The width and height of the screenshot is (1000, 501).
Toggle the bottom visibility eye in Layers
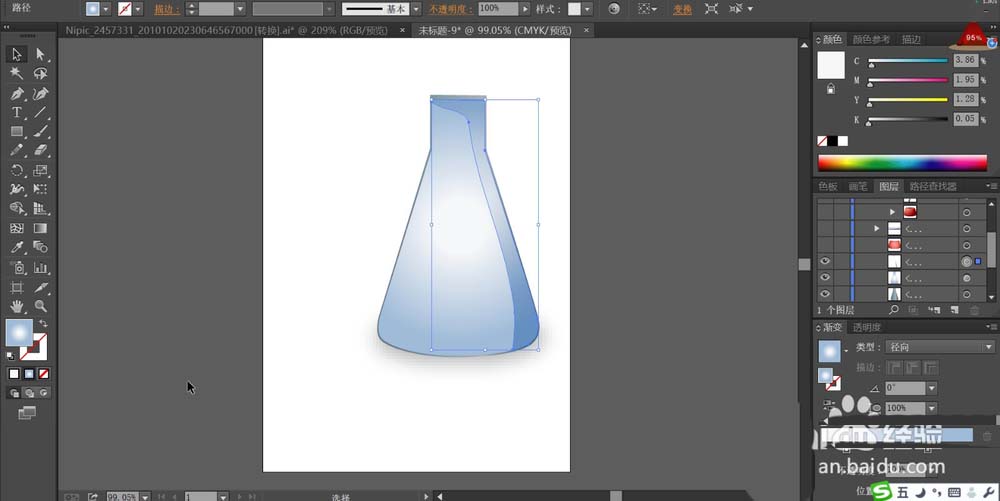(825, 294)
